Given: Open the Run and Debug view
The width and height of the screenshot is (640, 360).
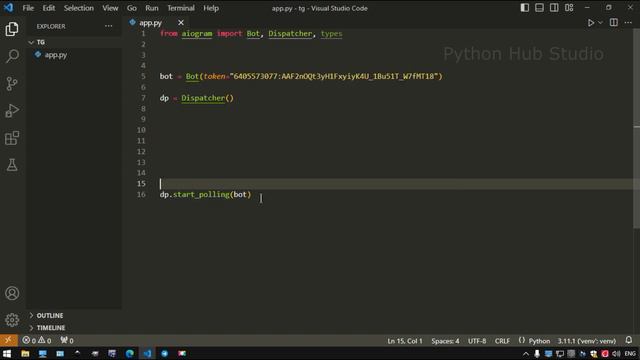Looking at the screenshot, I should [x=12, y=111].
